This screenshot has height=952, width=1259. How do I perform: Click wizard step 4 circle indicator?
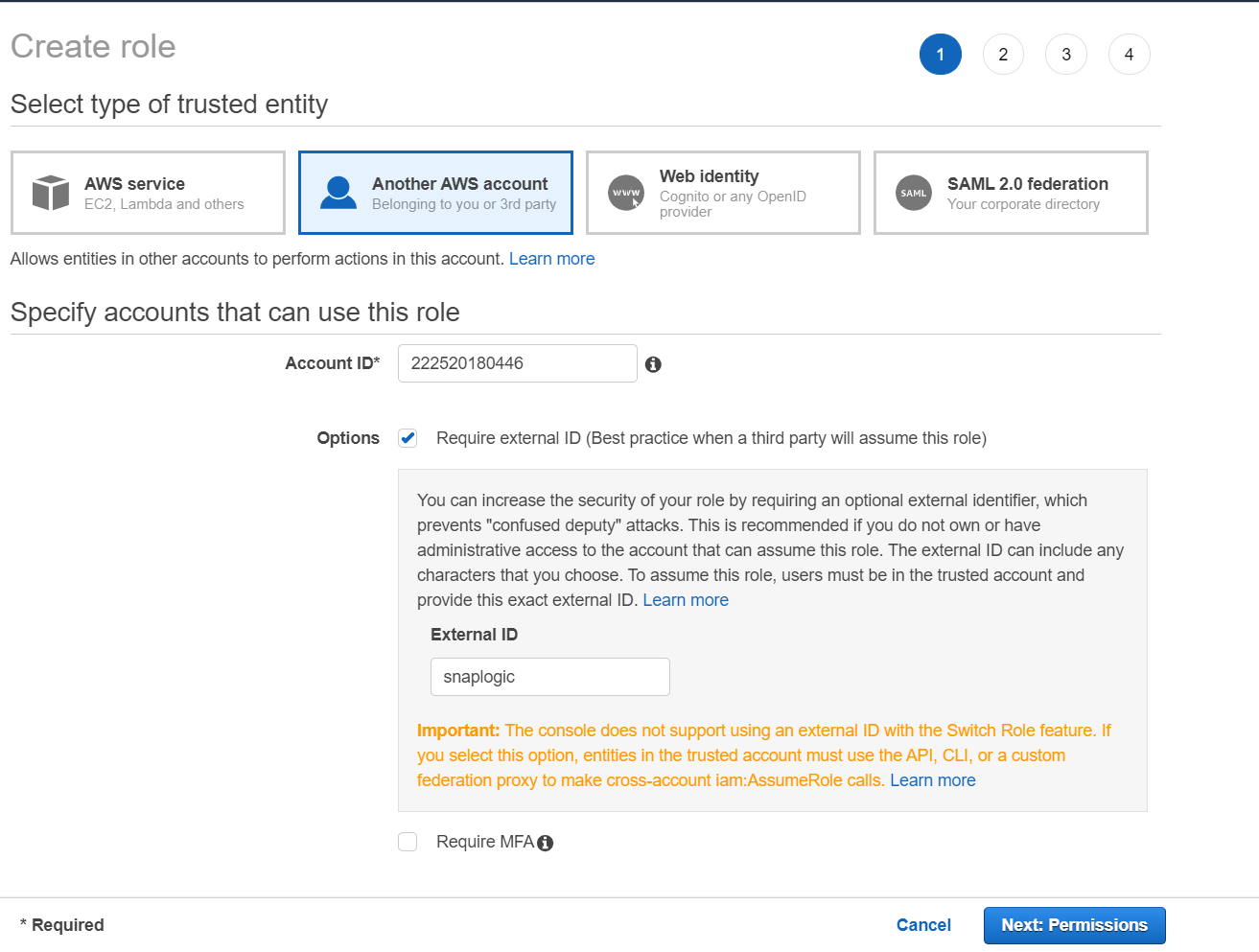(x=1129, y=55)
